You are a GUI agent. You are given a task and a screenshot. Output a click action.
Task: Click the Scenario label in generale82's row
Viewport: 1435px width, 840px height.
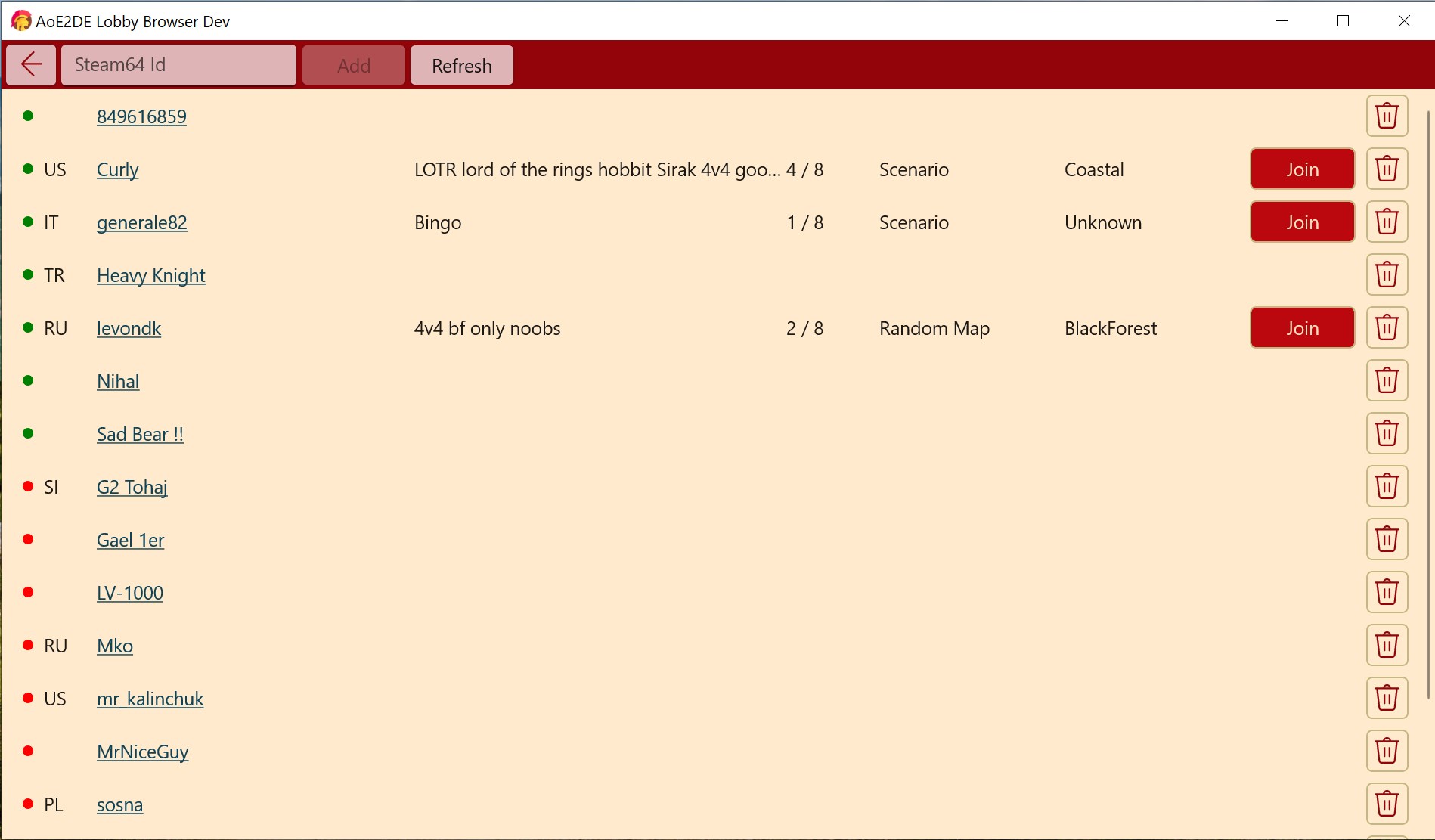pos(914,222)
